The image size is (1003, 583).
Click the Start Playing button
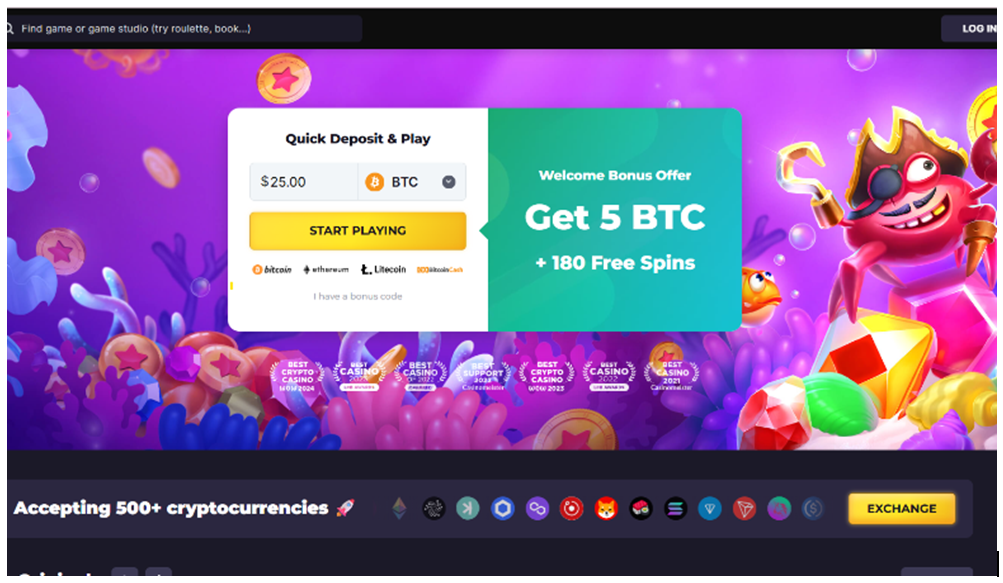click(x=358, y=230)
